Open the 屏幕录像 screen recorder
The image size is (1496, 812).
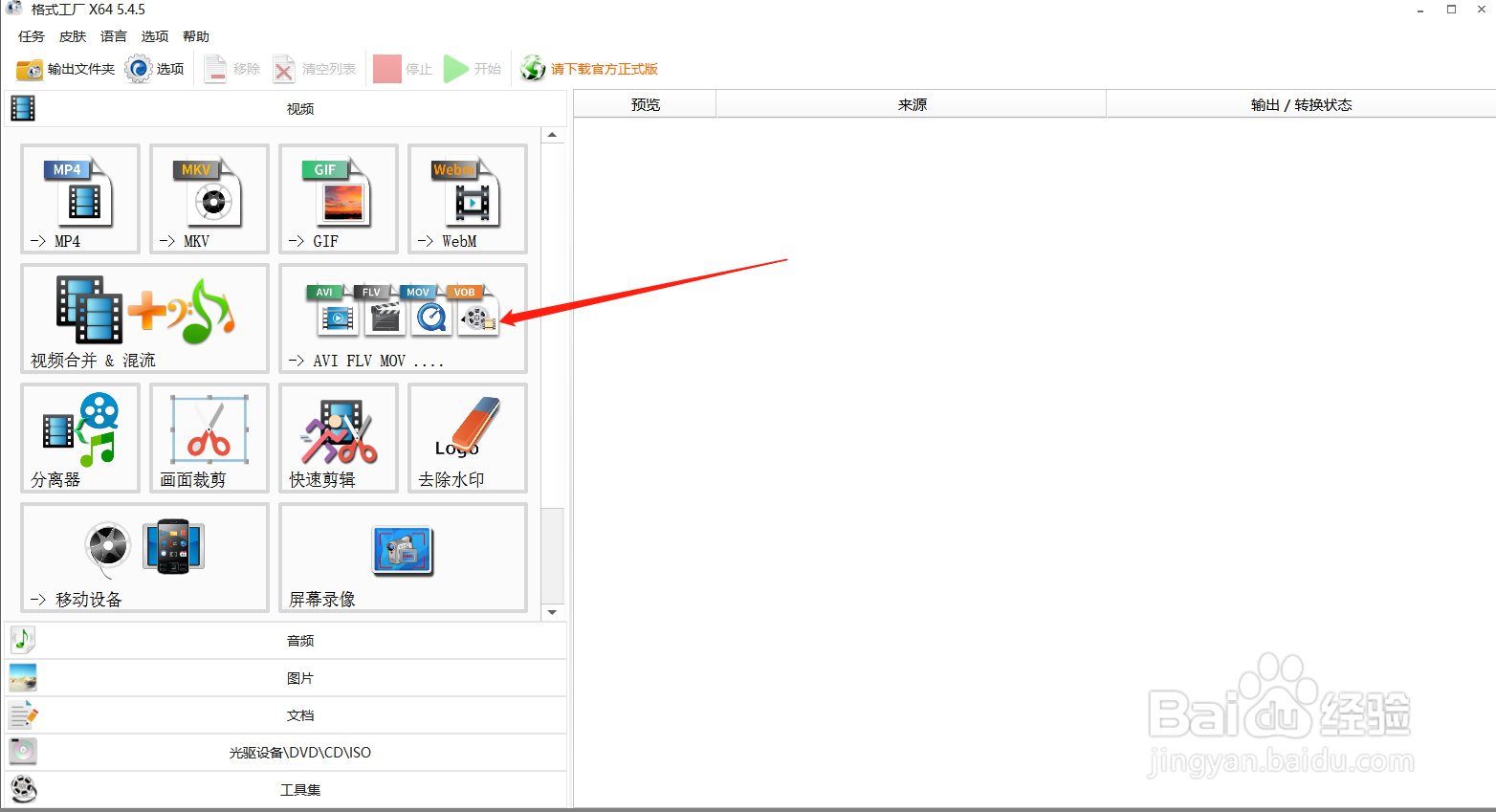click(x=403, y=558)
